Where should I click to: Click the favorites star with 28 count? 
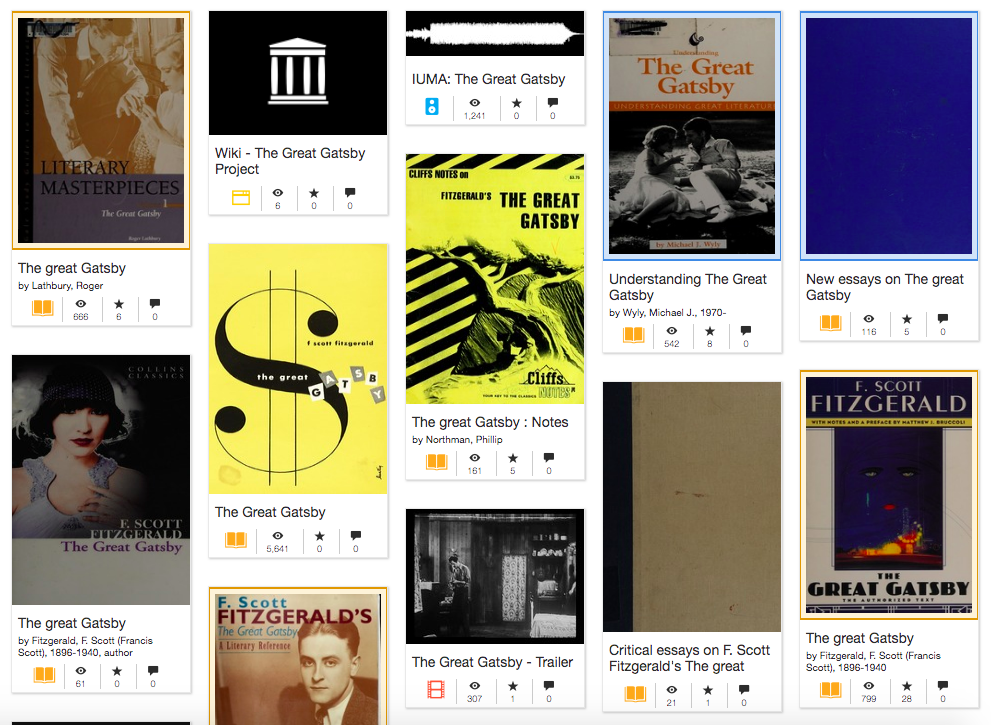point(906,686)
